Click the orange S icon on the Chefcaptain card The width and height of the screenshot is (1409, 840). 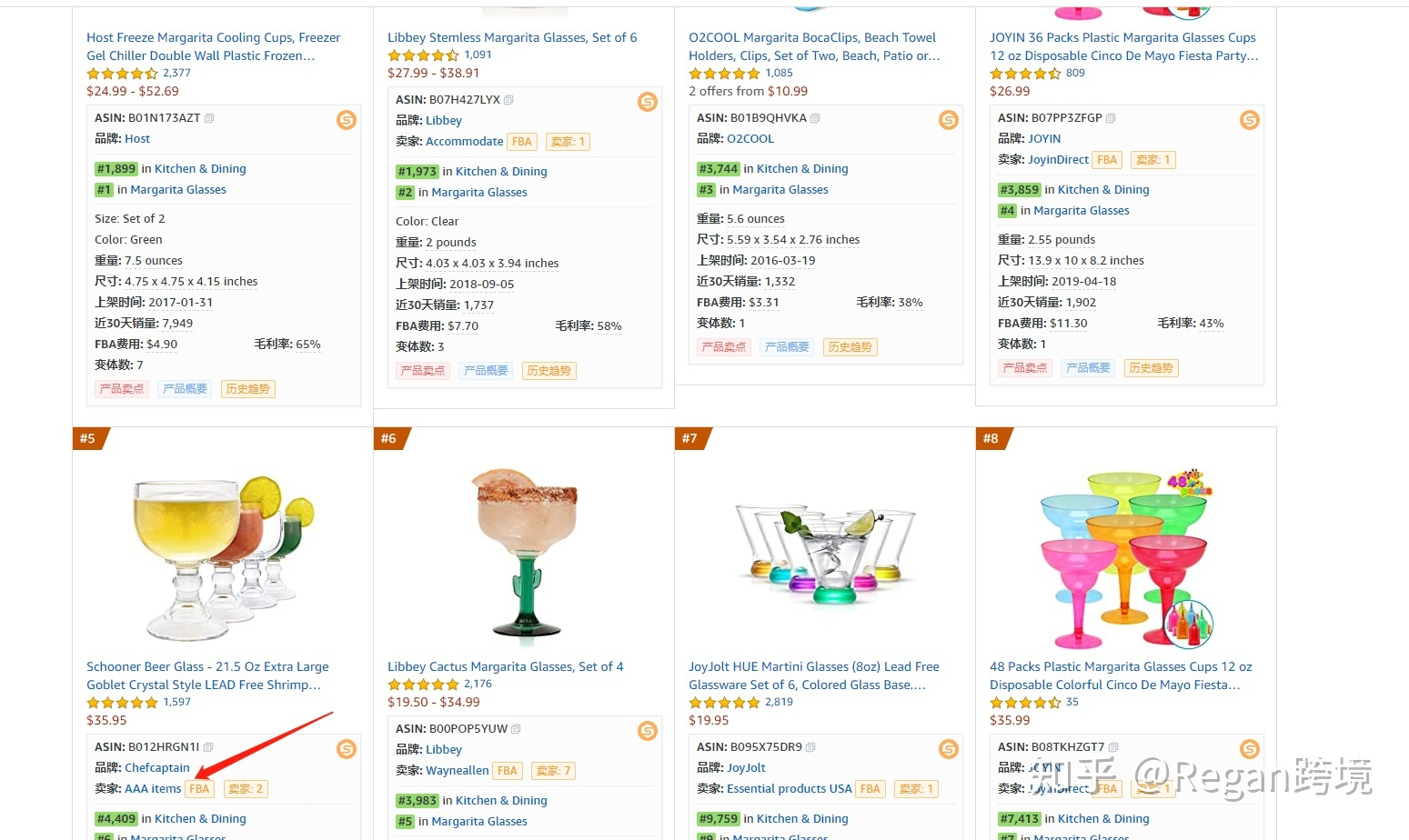(x=347, y=749)
